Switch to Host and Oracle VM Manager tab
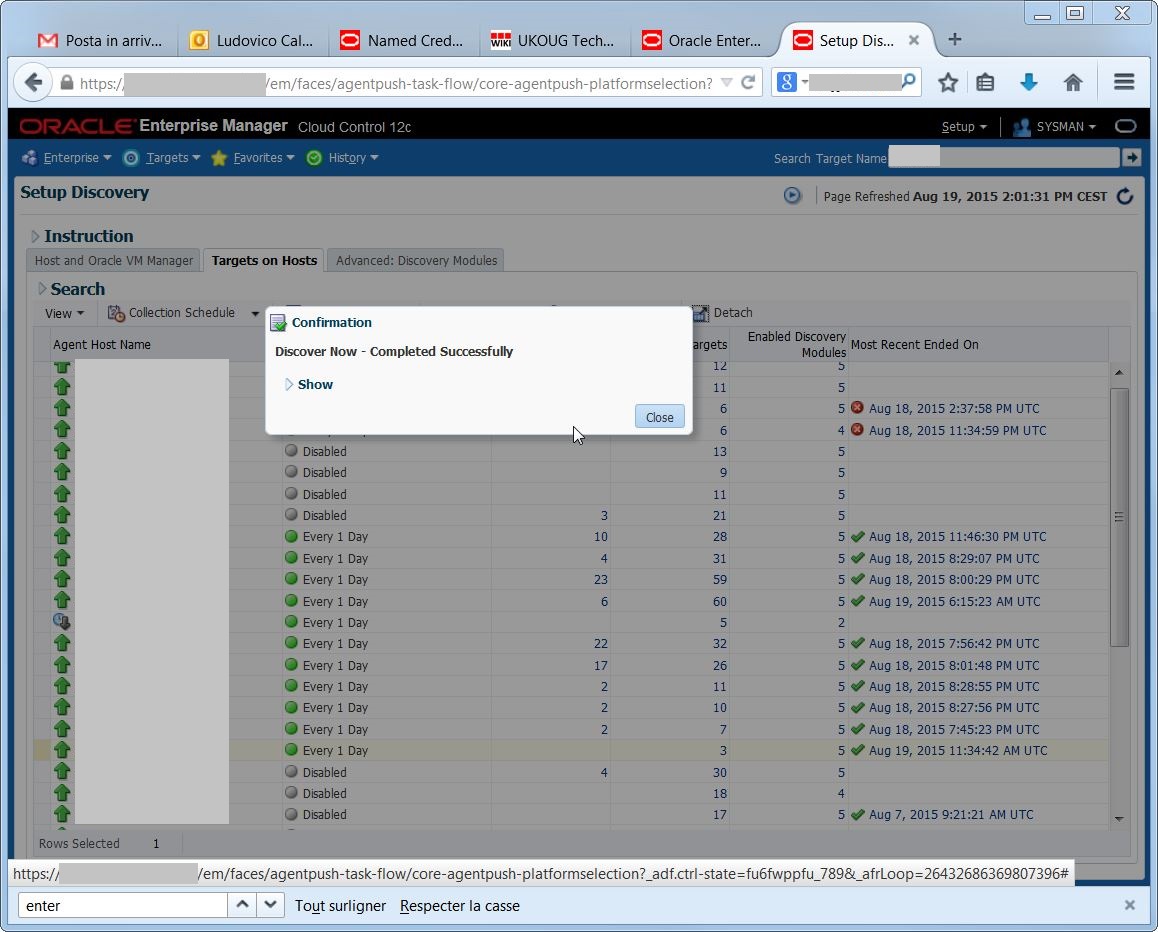This screenshot has width=1158, height=932. pos(114,260)
